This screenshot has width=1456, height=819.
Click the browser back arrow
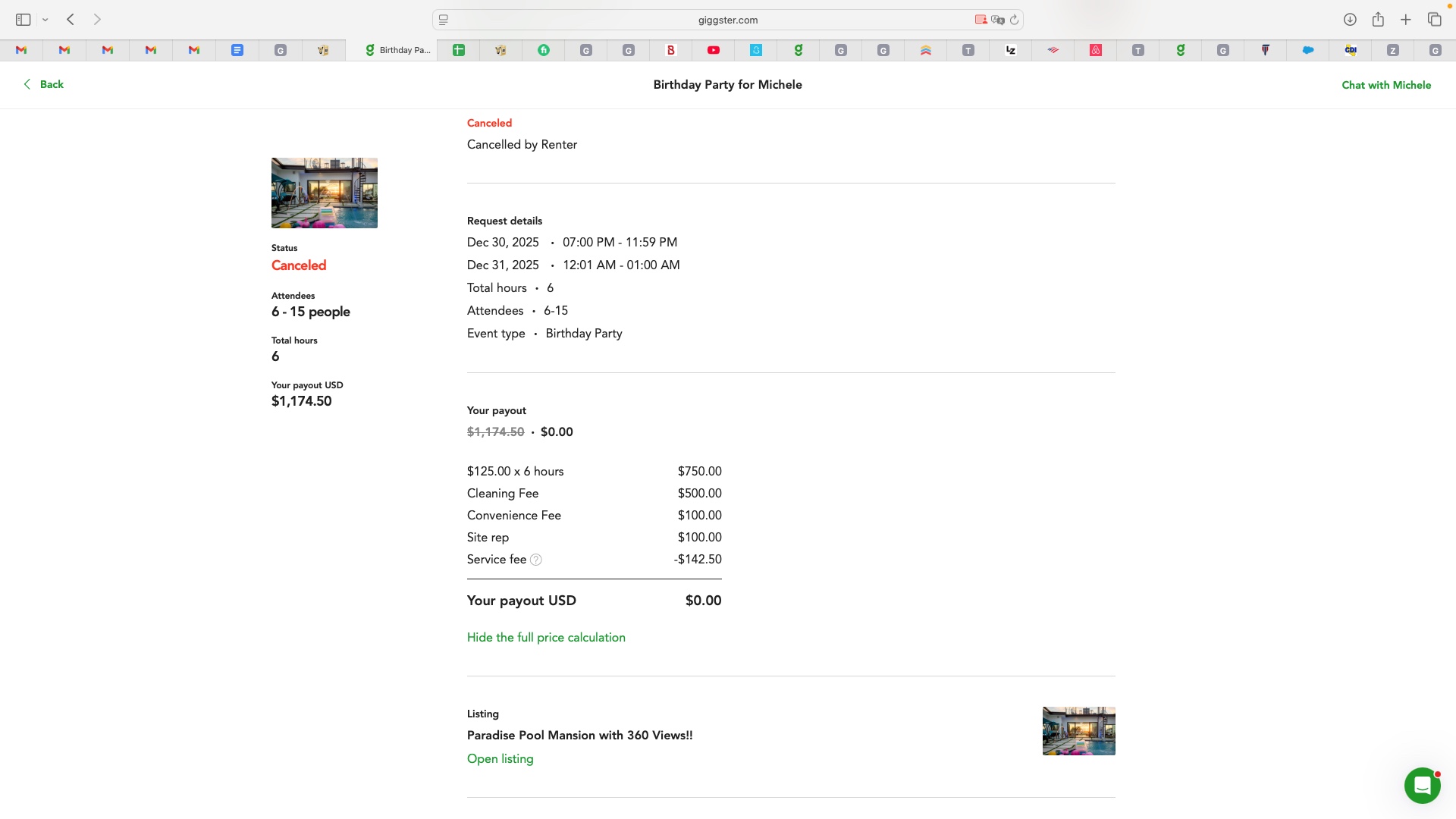click(71, 20)
